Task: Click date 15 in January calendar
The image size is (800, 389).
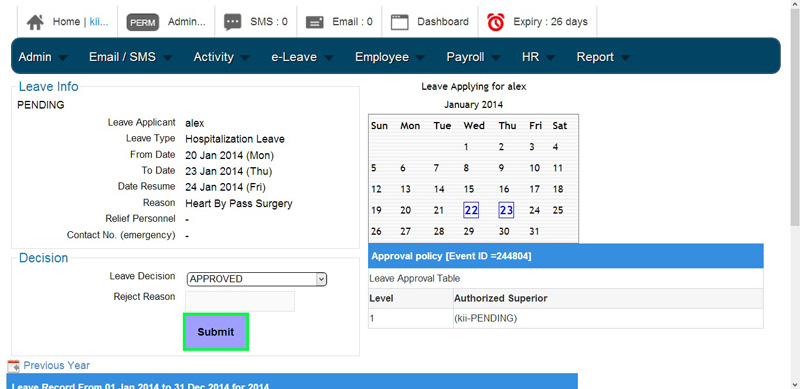Action: [x=469, y=189]
